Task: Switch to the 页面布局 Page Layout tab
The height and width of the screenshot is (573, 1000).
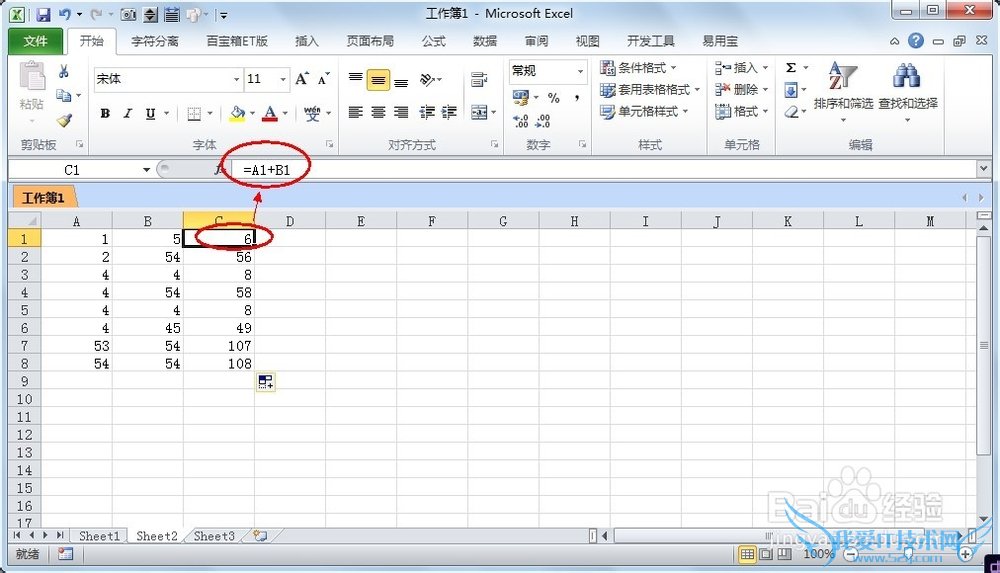Action: pyautogui.click(x=370, y=41)
